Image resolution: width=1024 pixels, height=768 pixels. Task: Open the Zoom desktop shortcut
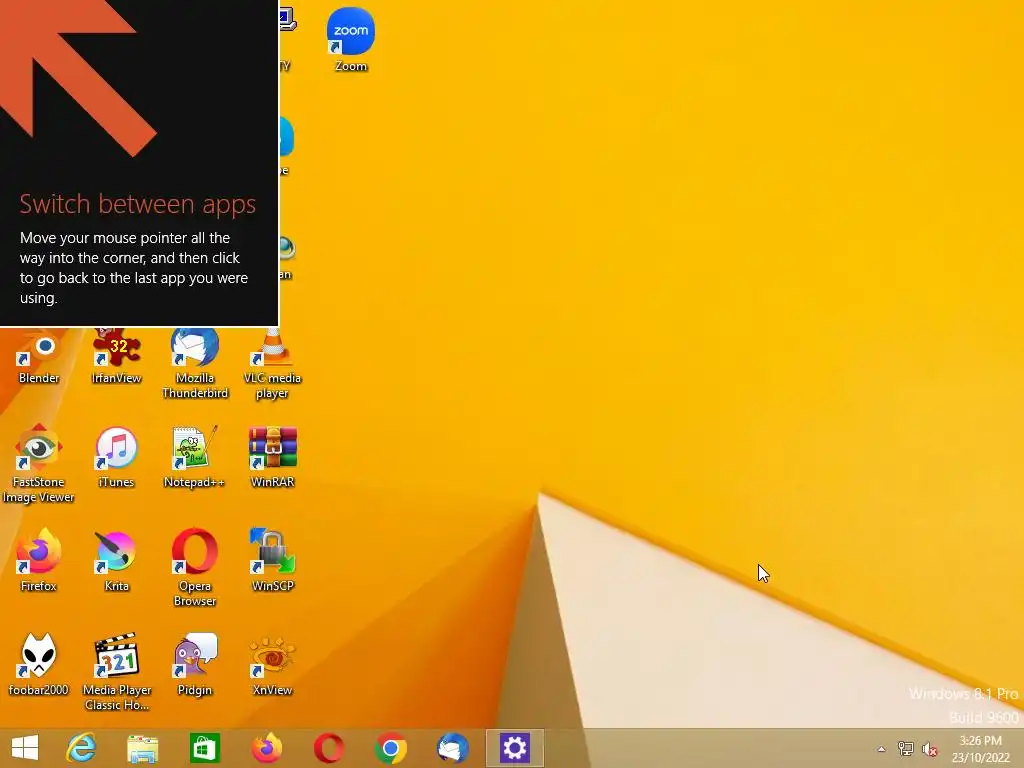(x=351, y=39)
